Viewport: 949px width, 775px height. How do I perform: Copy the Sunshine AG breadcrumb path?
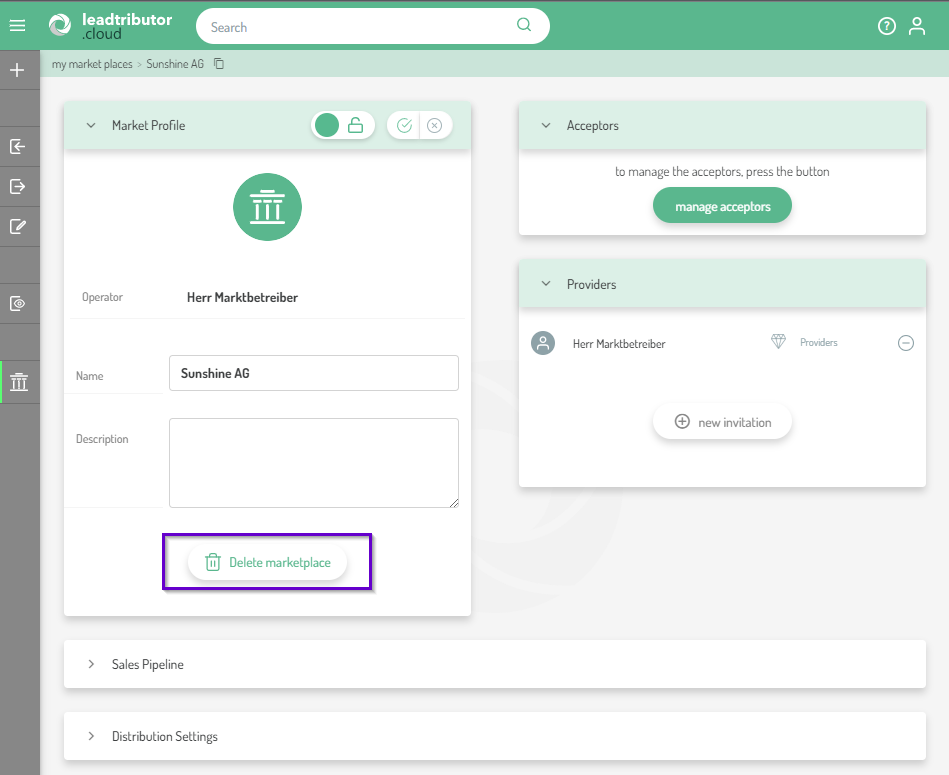tap(219, 64)
